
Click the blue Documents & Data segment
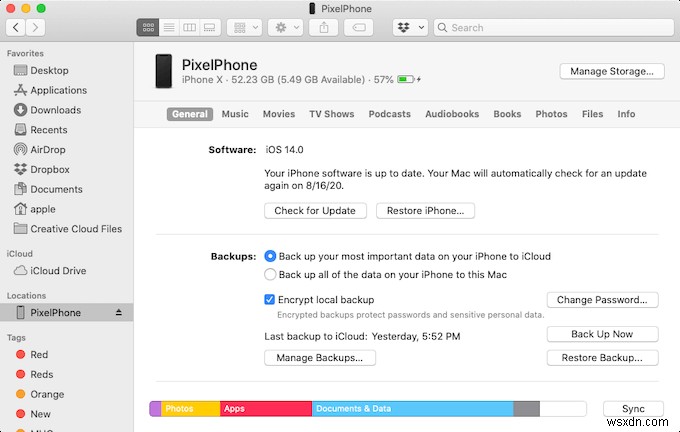[412, 409]
